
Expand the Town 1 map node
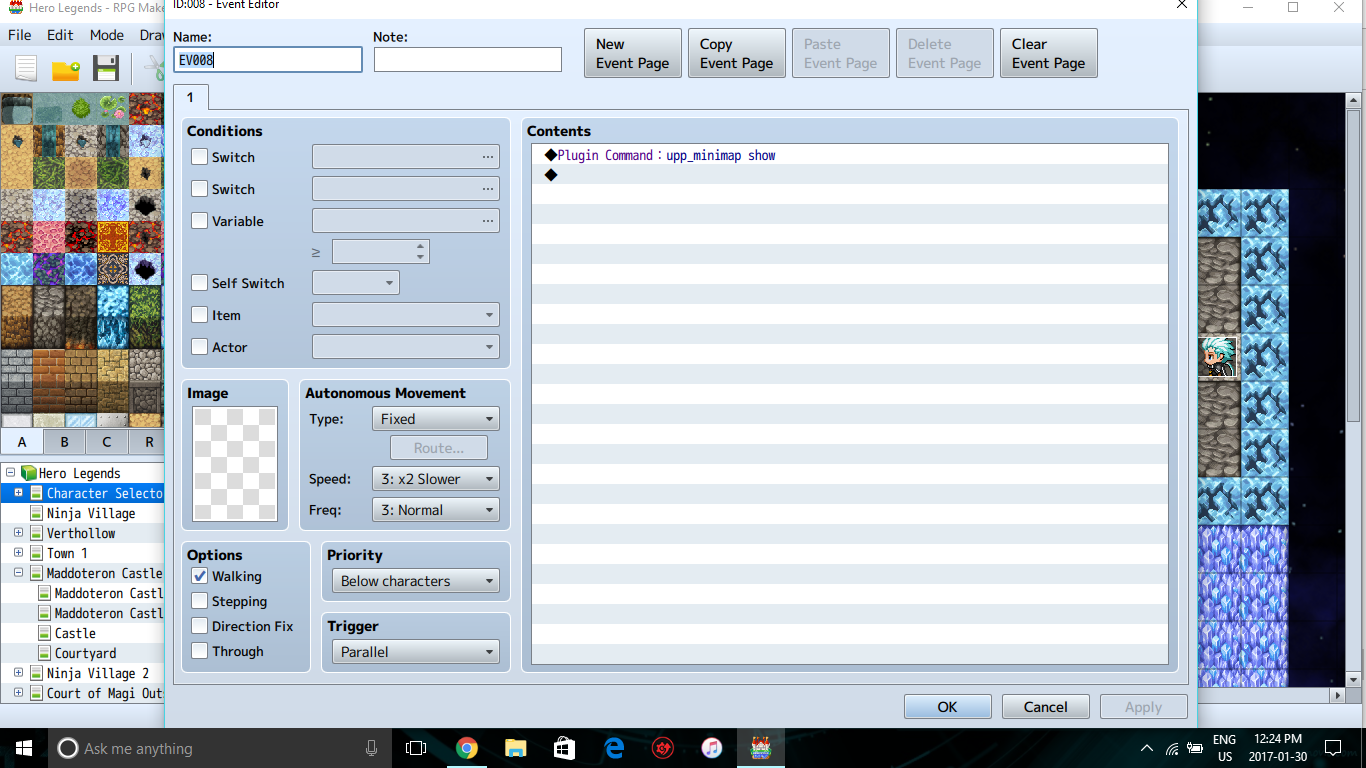(18, 553)
